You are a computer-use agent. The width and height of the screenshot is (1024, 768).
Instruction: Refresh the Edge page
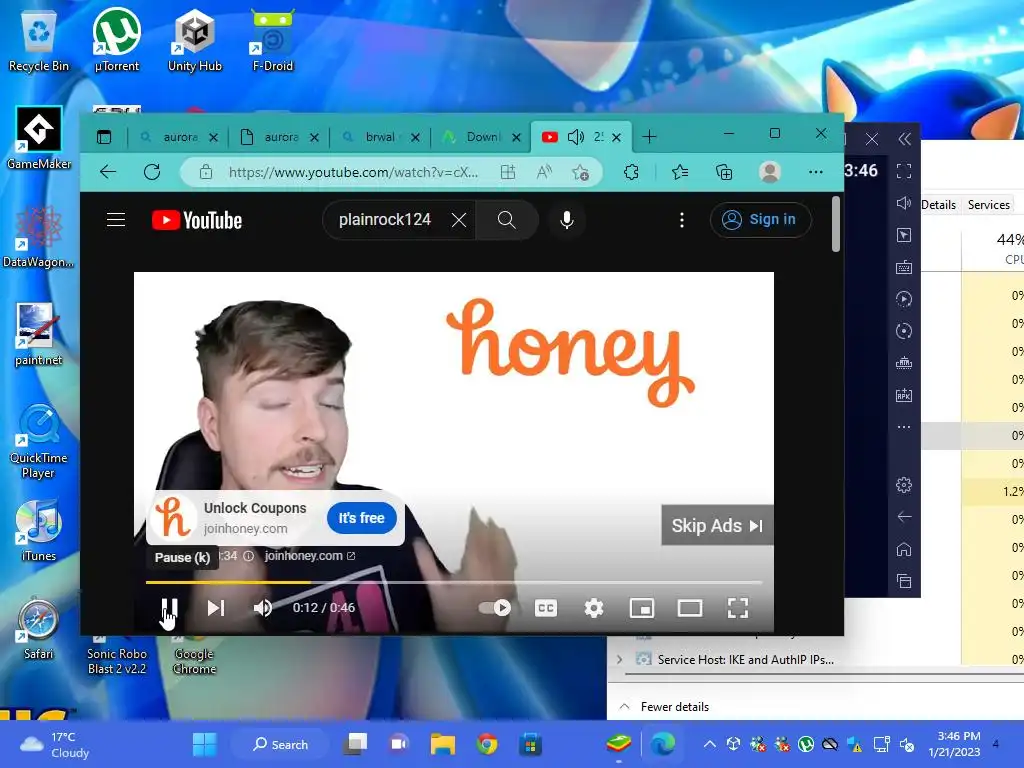[152, 172]
